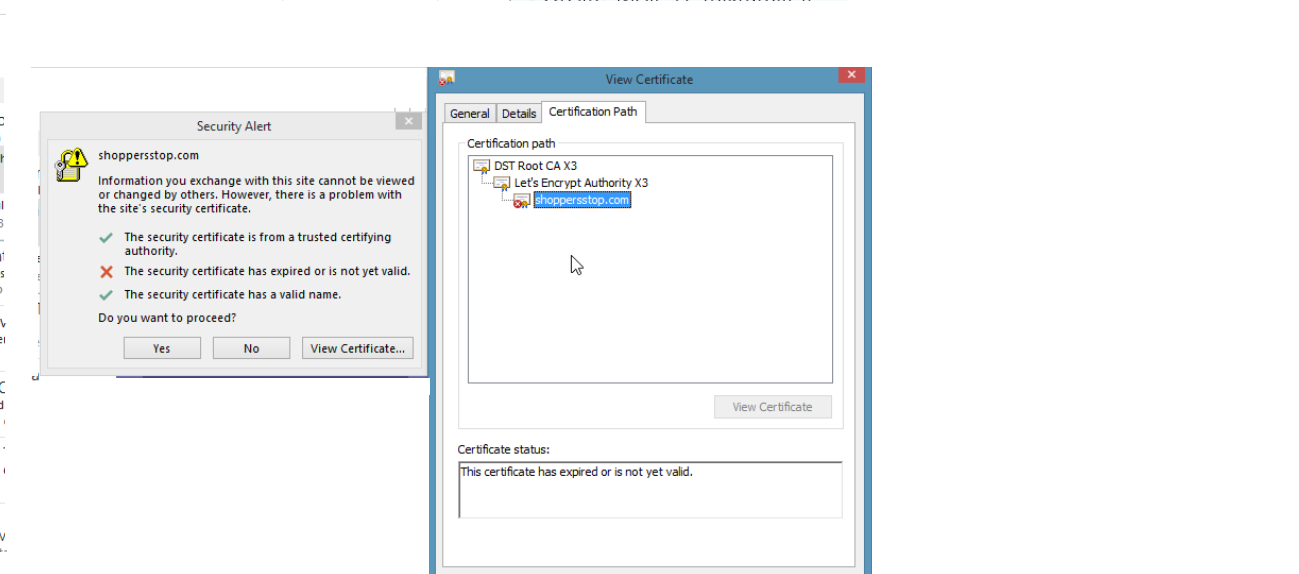The height and width of the screenshot is (574, 1299).
Task: Click the red X beside expired certificate message
Action: pos(106,271)
